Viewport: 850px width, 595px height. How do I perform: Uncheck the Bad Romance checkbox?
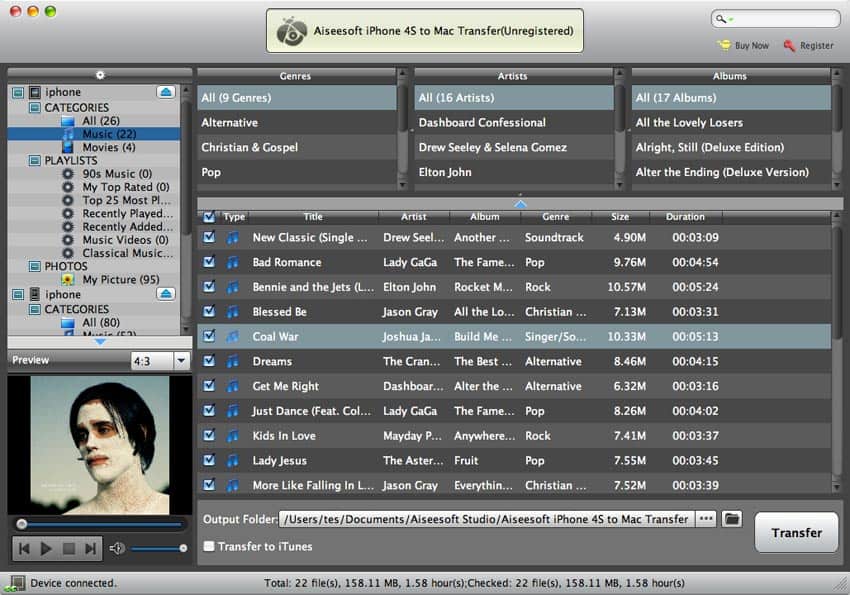point(209,262)
